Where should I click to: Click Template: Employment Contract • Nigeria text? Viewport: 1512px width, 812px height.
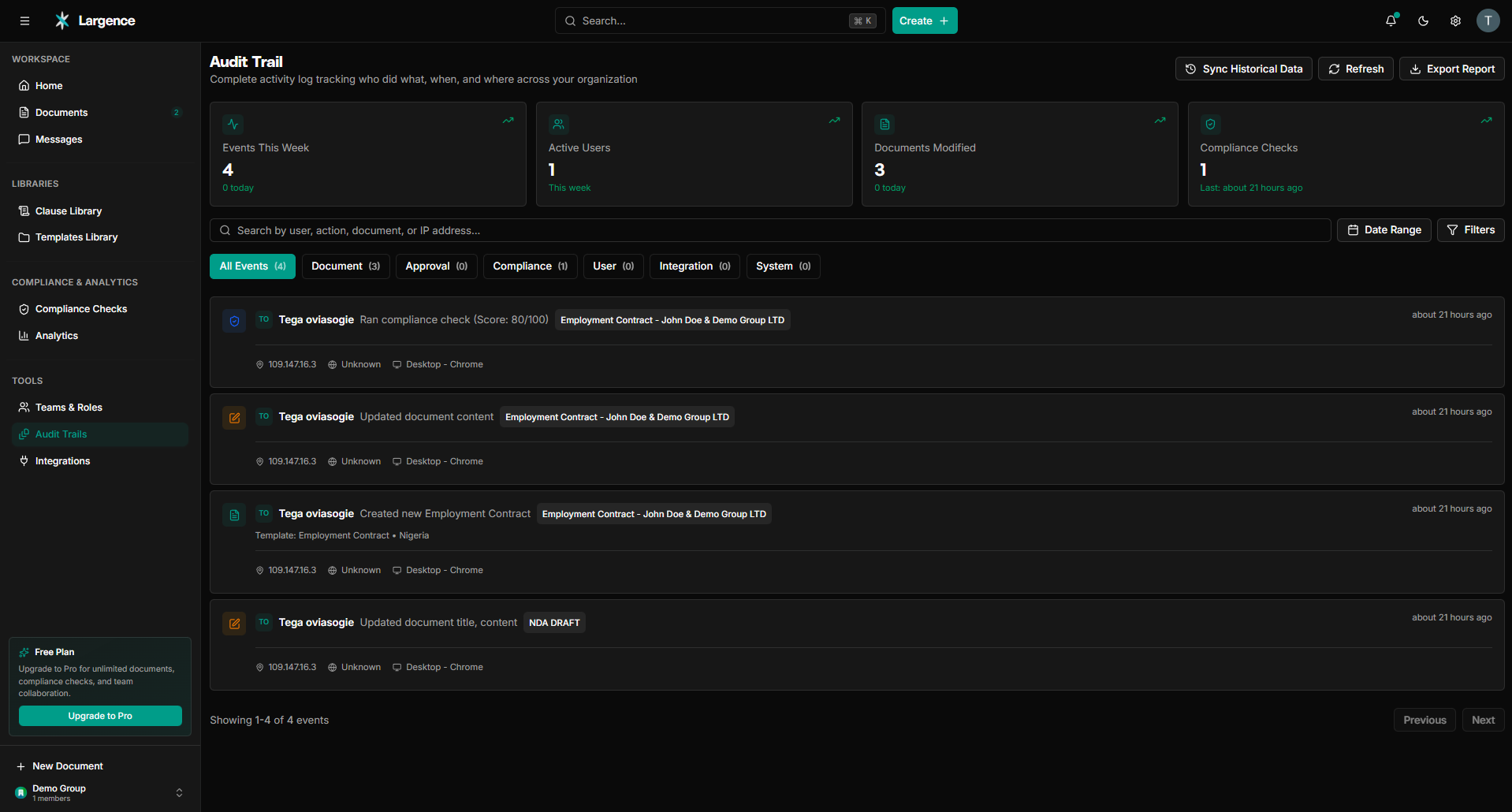(x=342, y=535)
